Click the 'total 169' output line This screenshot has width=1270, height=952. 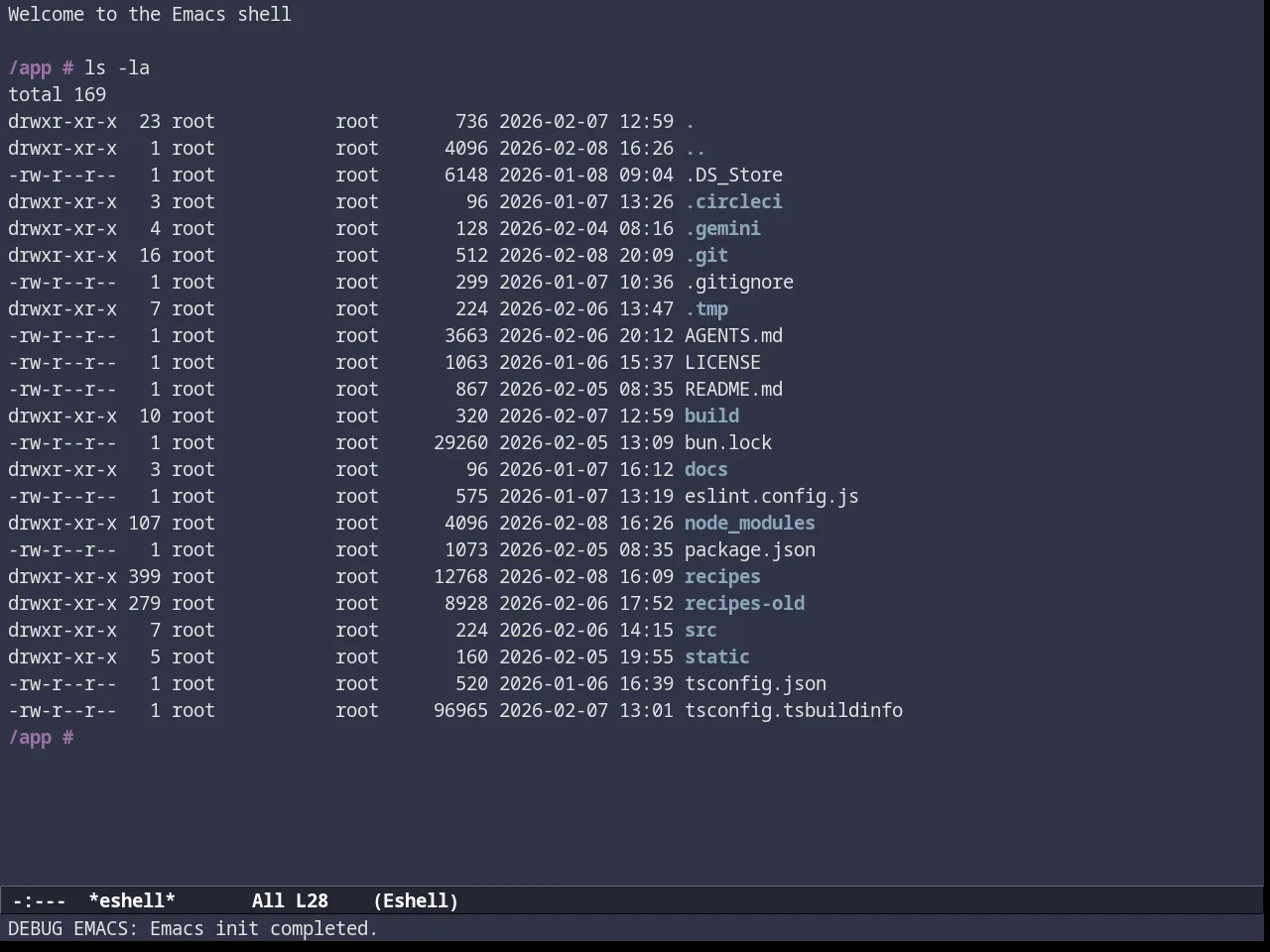(57, 94)
